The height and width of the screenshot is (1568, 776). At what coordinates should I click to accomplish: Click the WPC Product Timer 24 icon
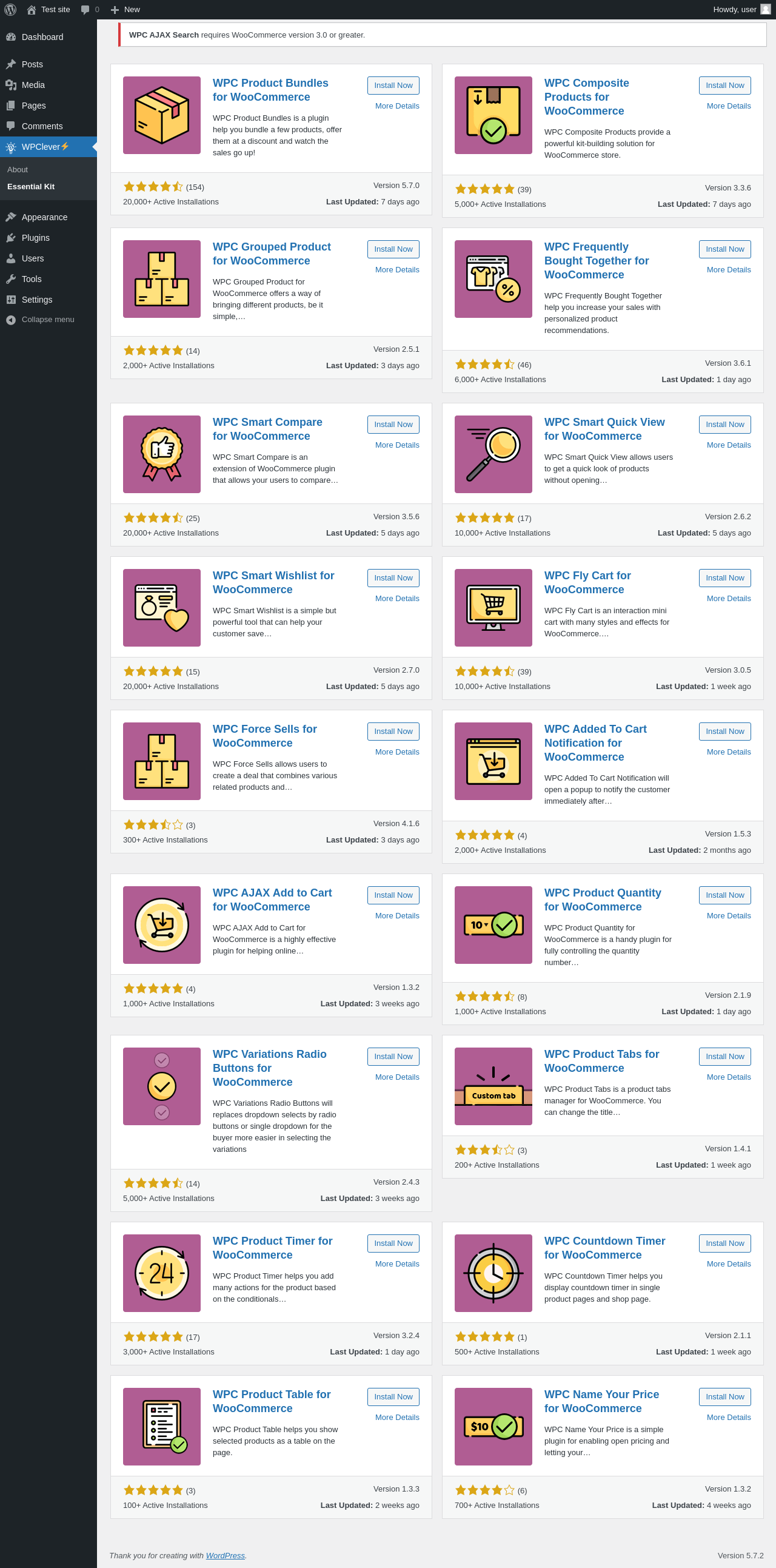click(162, 1273)
